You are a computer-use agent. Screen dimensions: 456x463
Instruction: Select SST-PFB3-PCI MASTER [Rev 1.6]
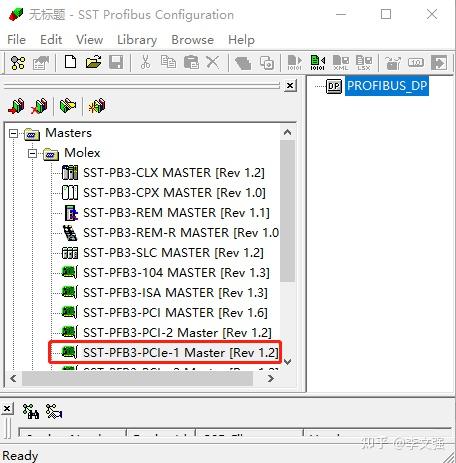pyautogui.click(x=175, y=313)
